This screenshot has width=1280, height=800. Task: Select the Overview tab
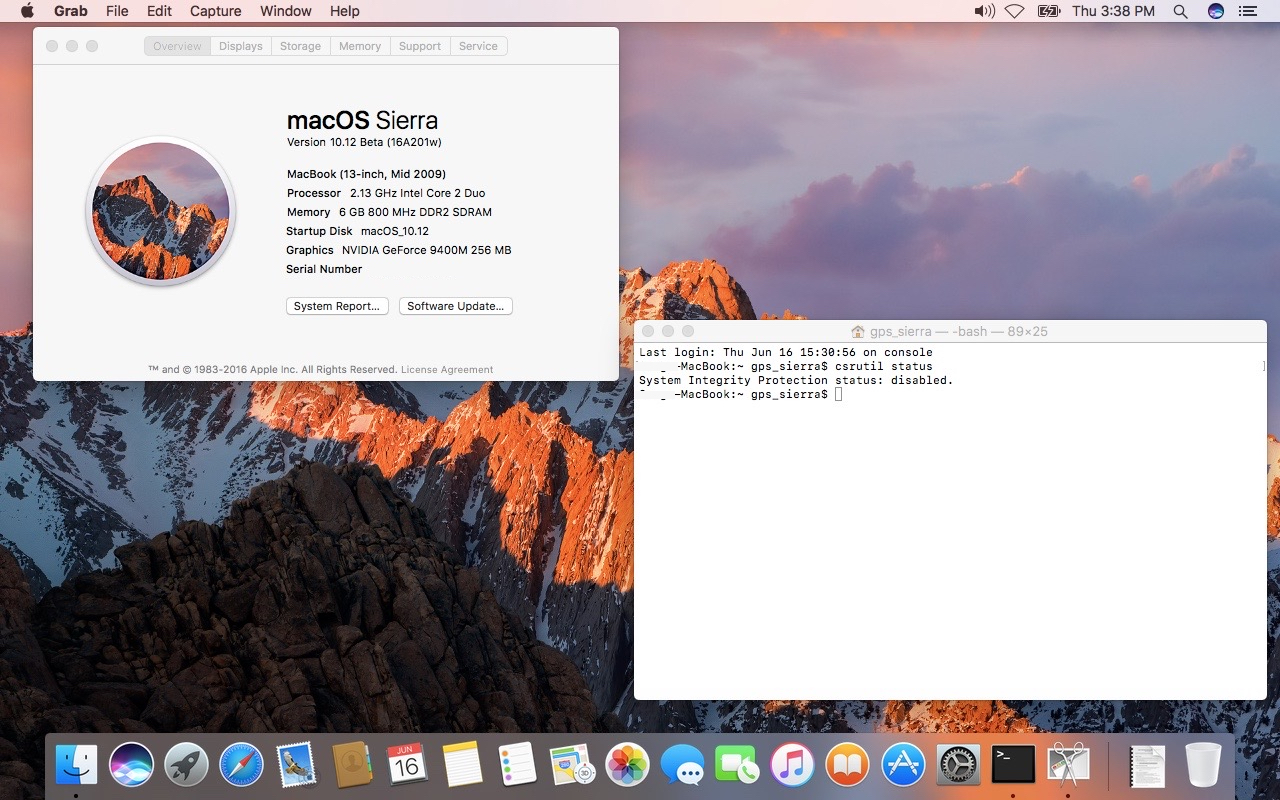(177, 46)
